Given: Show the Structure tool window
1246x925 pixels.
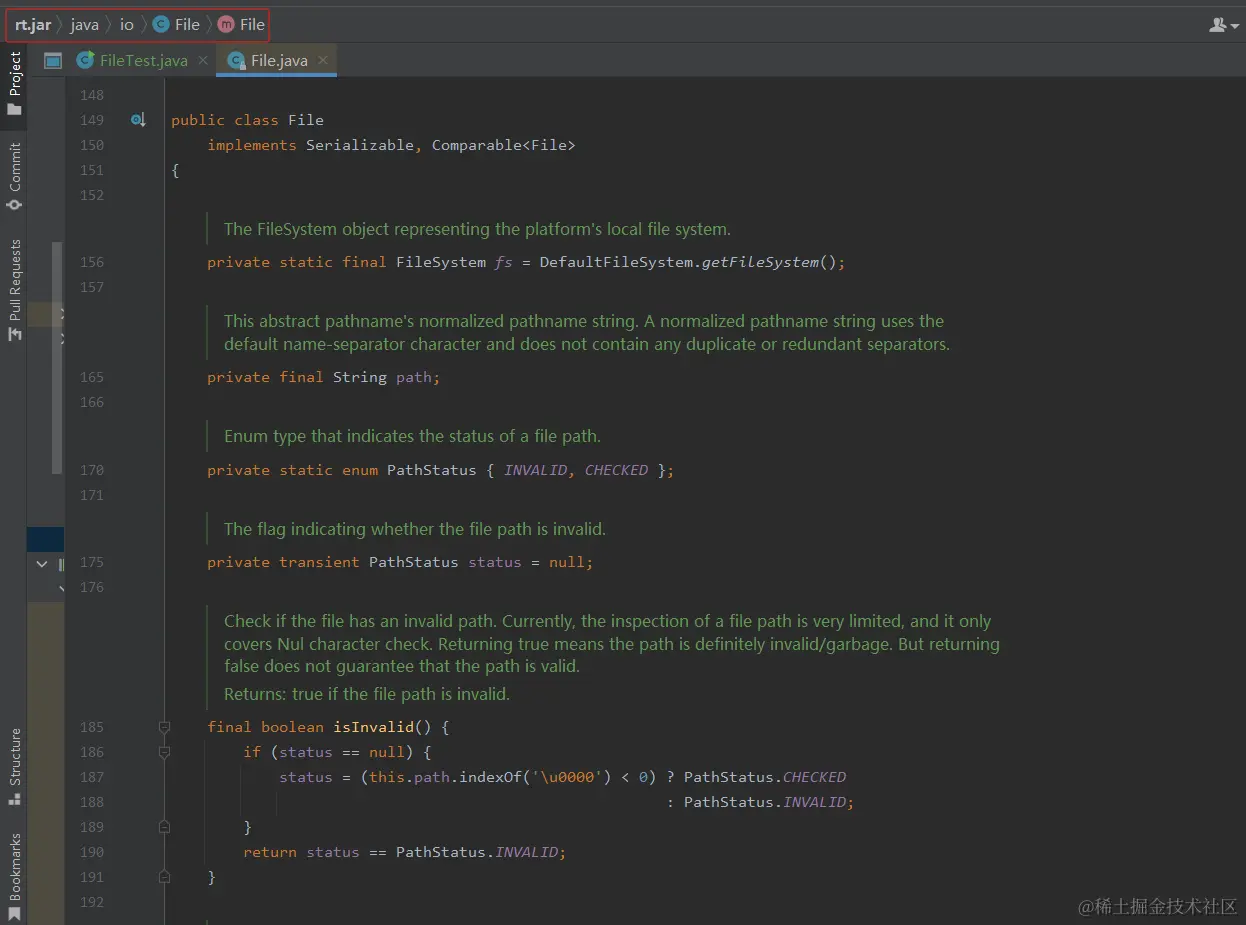Looking at the screenshot, I should pos(14,767).
